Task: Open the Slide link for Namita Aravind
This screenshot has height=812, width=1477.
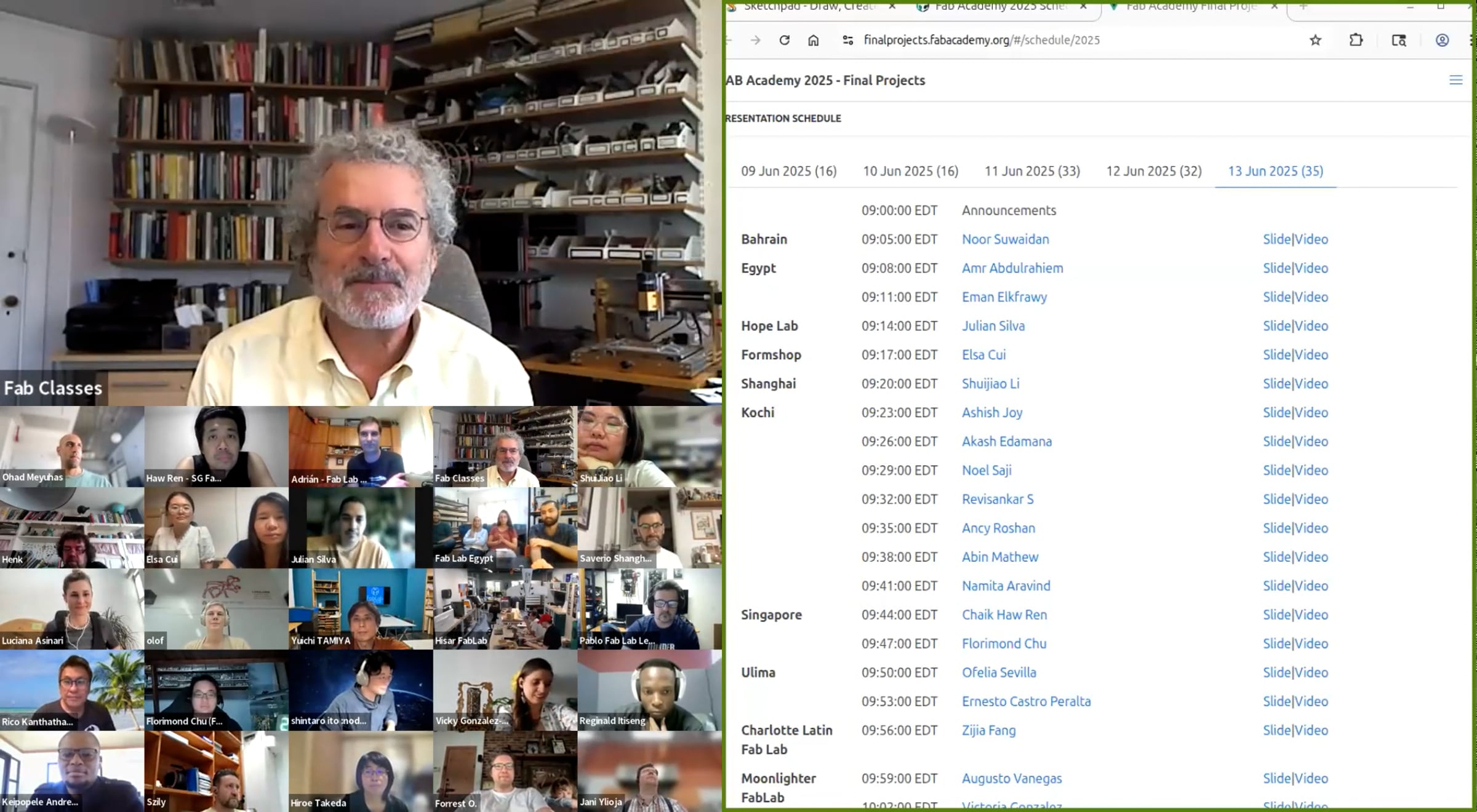Action: pyautogui.click(x=1277, y=586)
